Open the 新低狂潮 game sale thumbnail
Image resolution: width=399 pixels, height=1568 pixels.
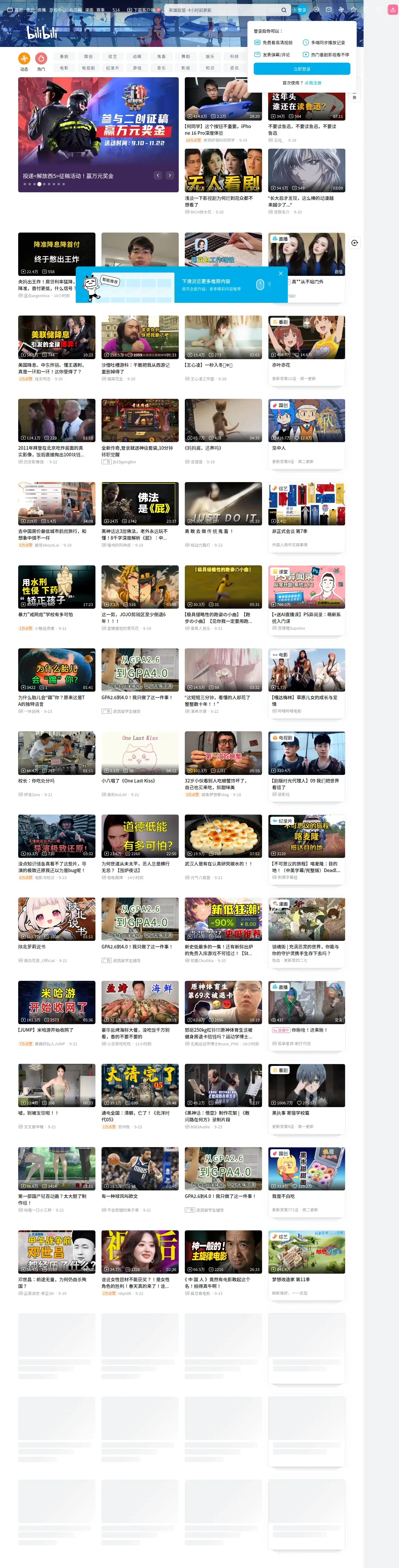[x=224, y=919]
